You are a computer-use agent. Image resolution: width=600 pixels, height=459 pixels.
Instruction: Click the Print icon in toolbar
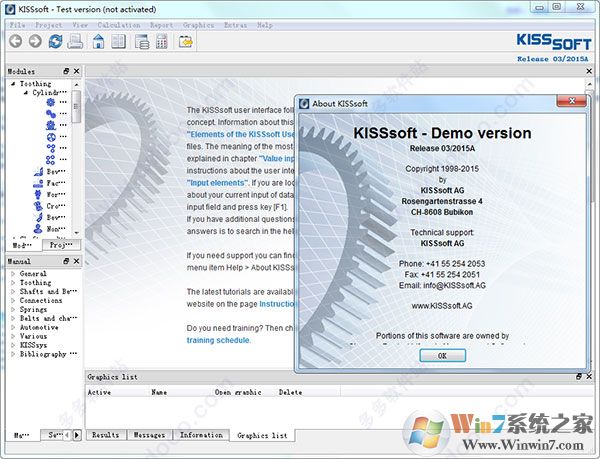(x=74, y=41)
